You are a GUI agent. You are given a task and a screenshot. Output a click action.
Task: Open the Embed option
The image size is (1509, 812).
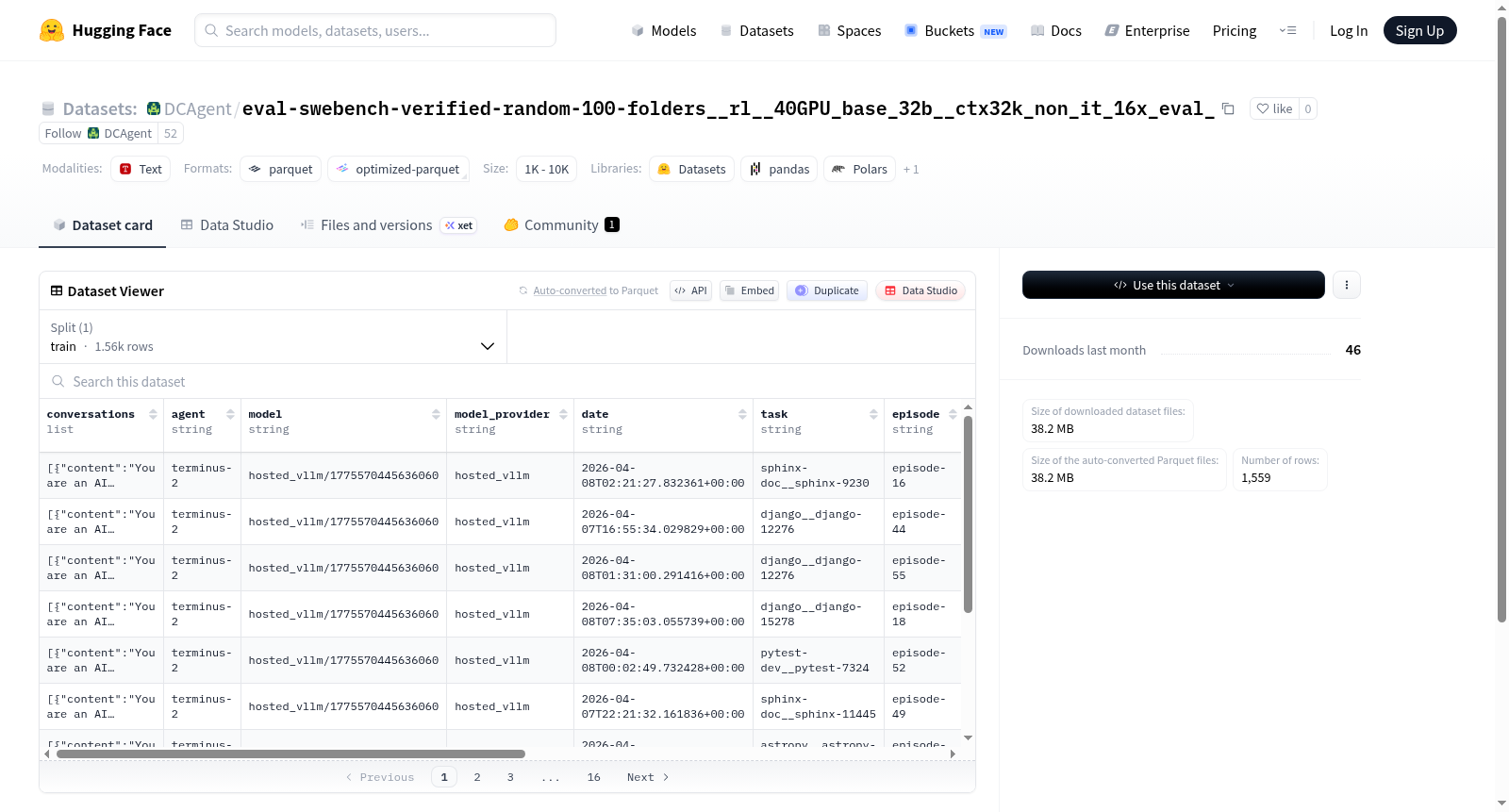750,290
